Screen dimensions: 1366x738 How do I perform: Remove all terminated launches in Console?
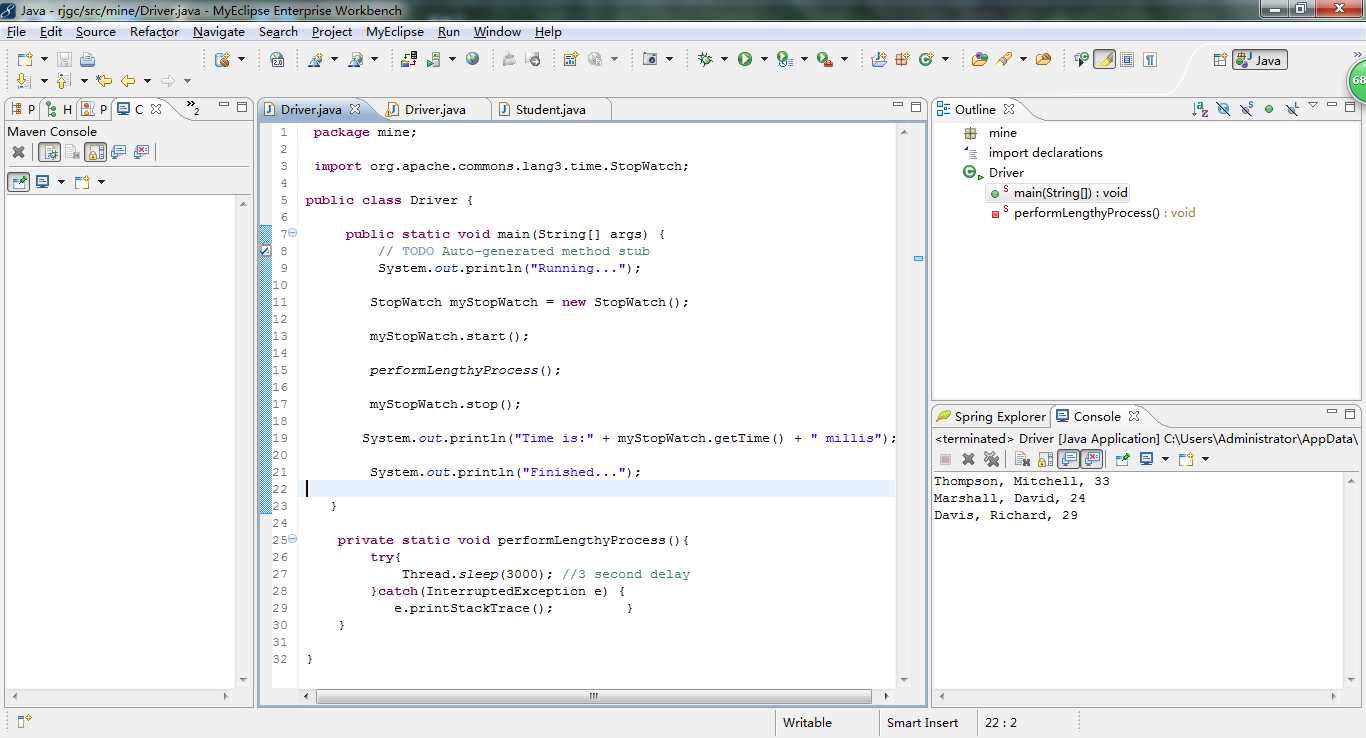click(x=991, y=459)
